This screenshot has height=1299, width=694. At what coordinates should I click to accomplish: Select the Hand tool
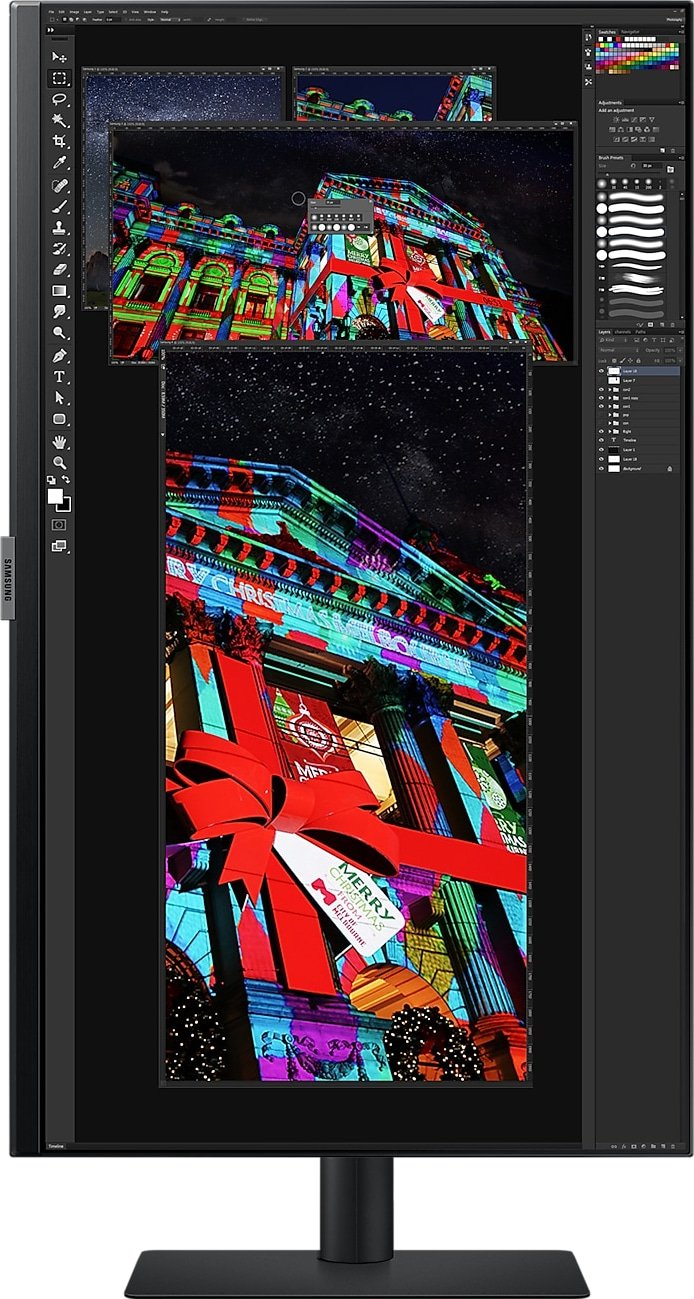point(59,442)
